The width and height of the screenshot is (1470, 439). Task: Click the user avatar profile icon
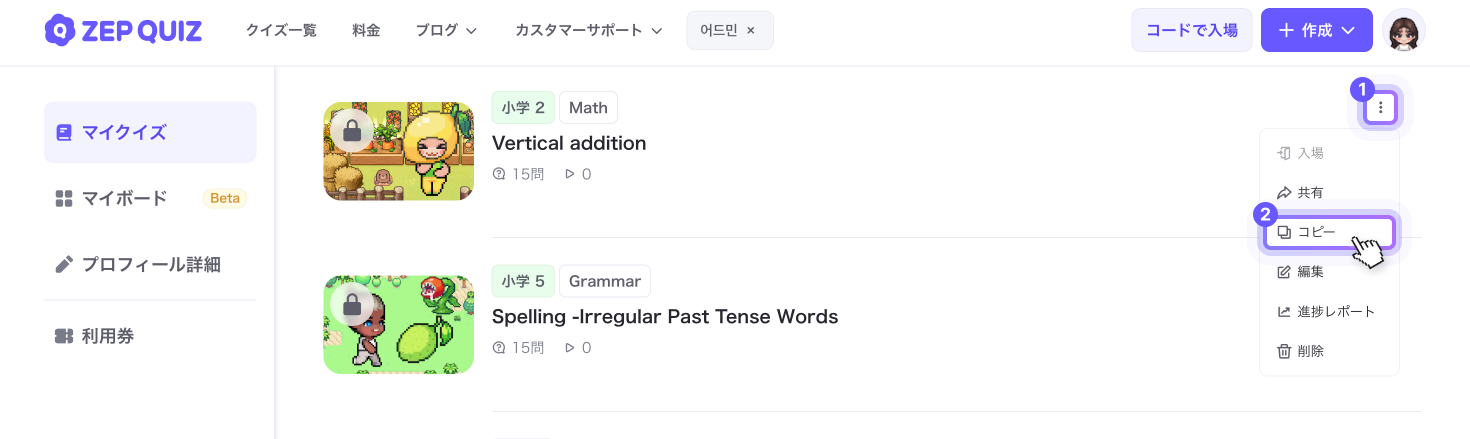[x=1403, y=30]
